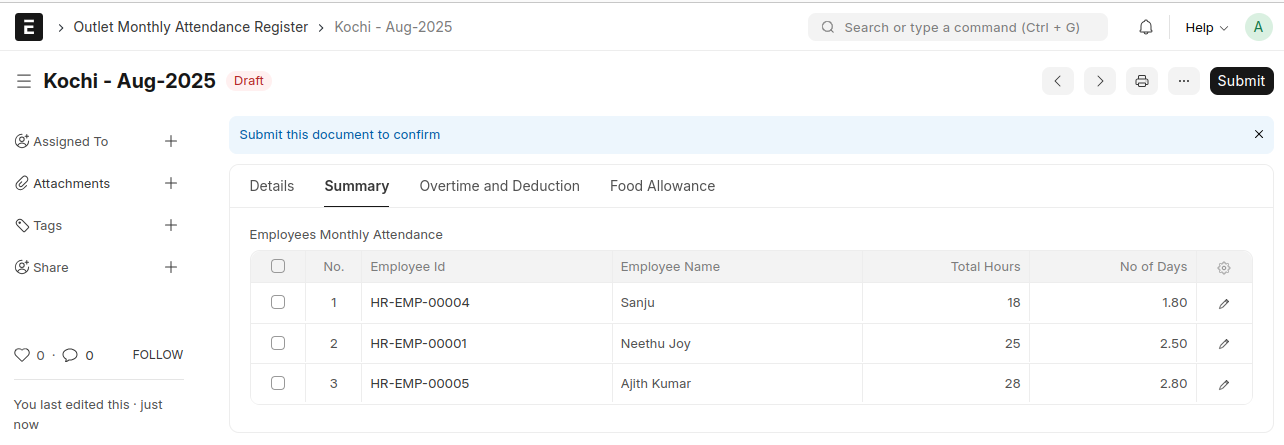1284x445 pixels.
Task: Open the Help dropdown menu
Action: (x=1206, y=27)
